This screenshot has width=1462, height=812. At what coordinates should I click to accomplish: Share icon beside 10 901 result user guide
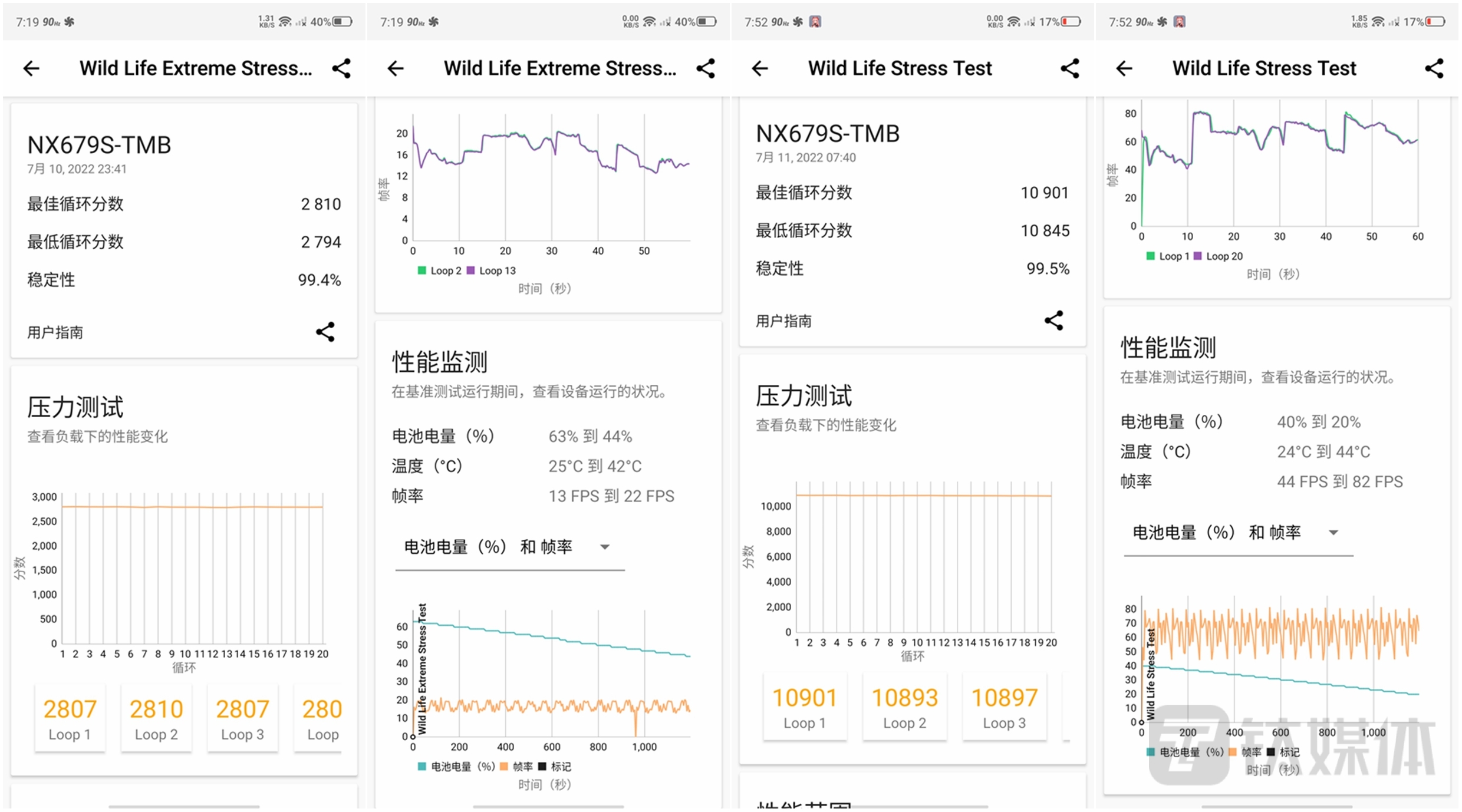(x=1053, y=321)
